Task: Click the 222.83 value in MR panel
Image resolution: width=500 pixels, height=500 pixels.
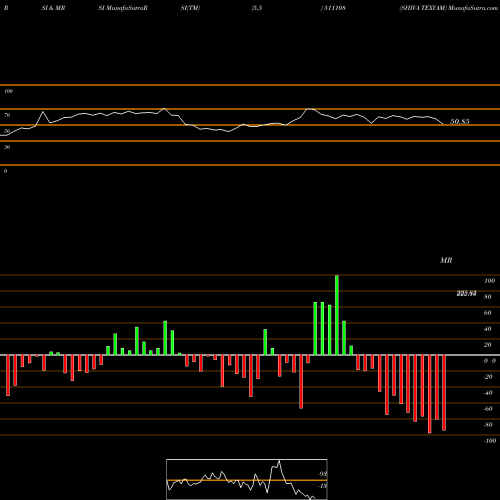Action: [x=466, y=293]
